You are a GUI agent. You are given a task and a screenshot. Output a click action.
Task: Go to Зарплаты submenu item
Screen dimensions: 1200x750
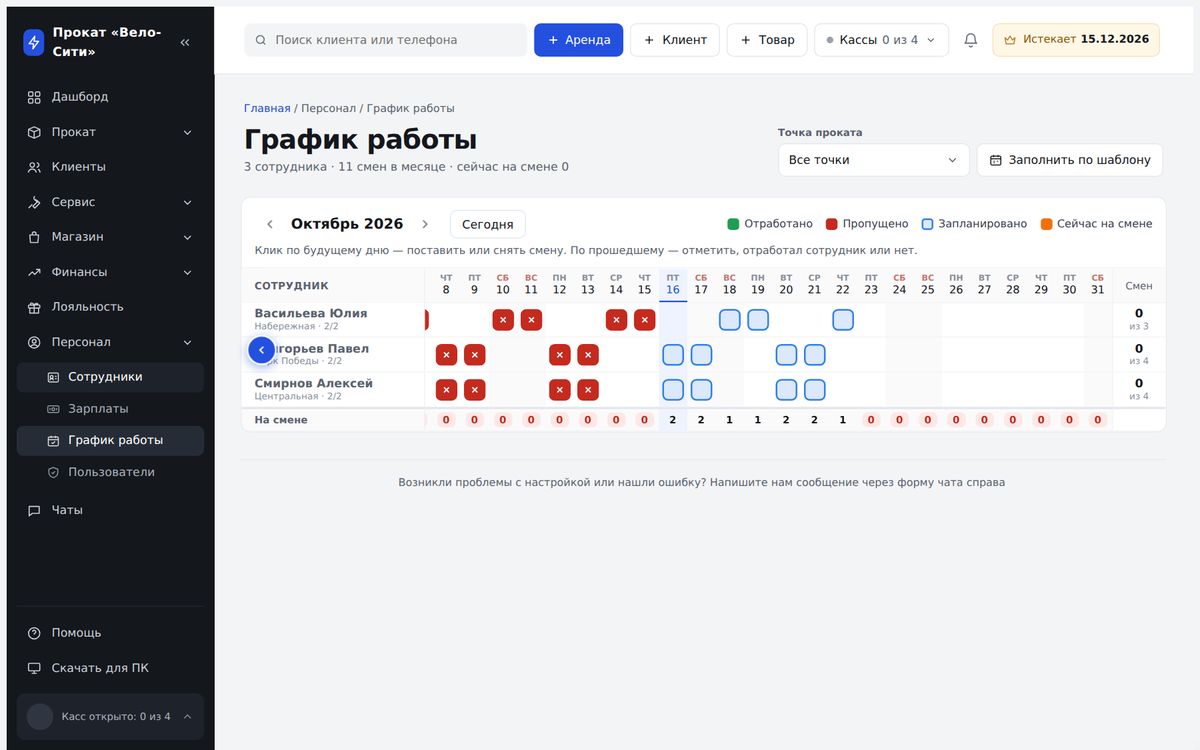(110, 409)
